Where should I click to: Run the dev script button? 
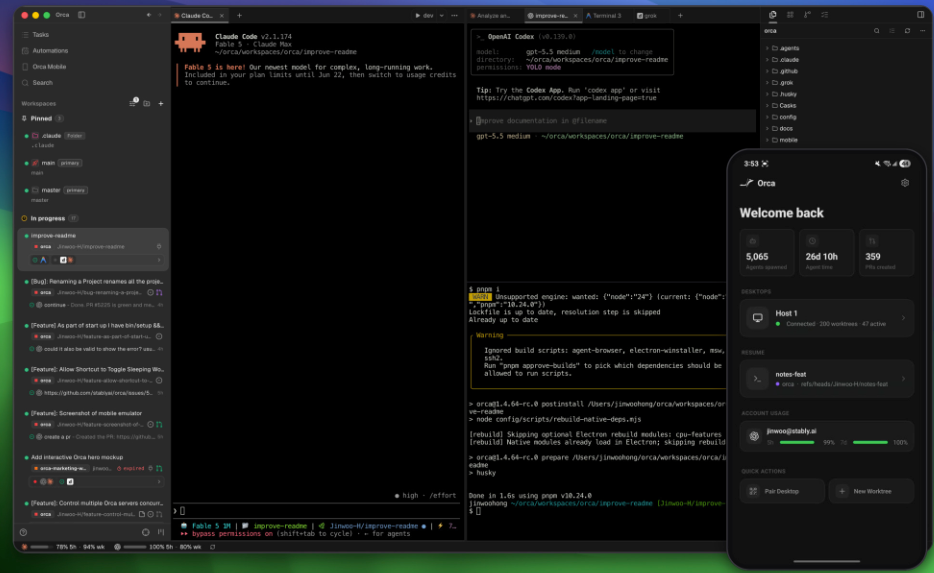[424, 15]
